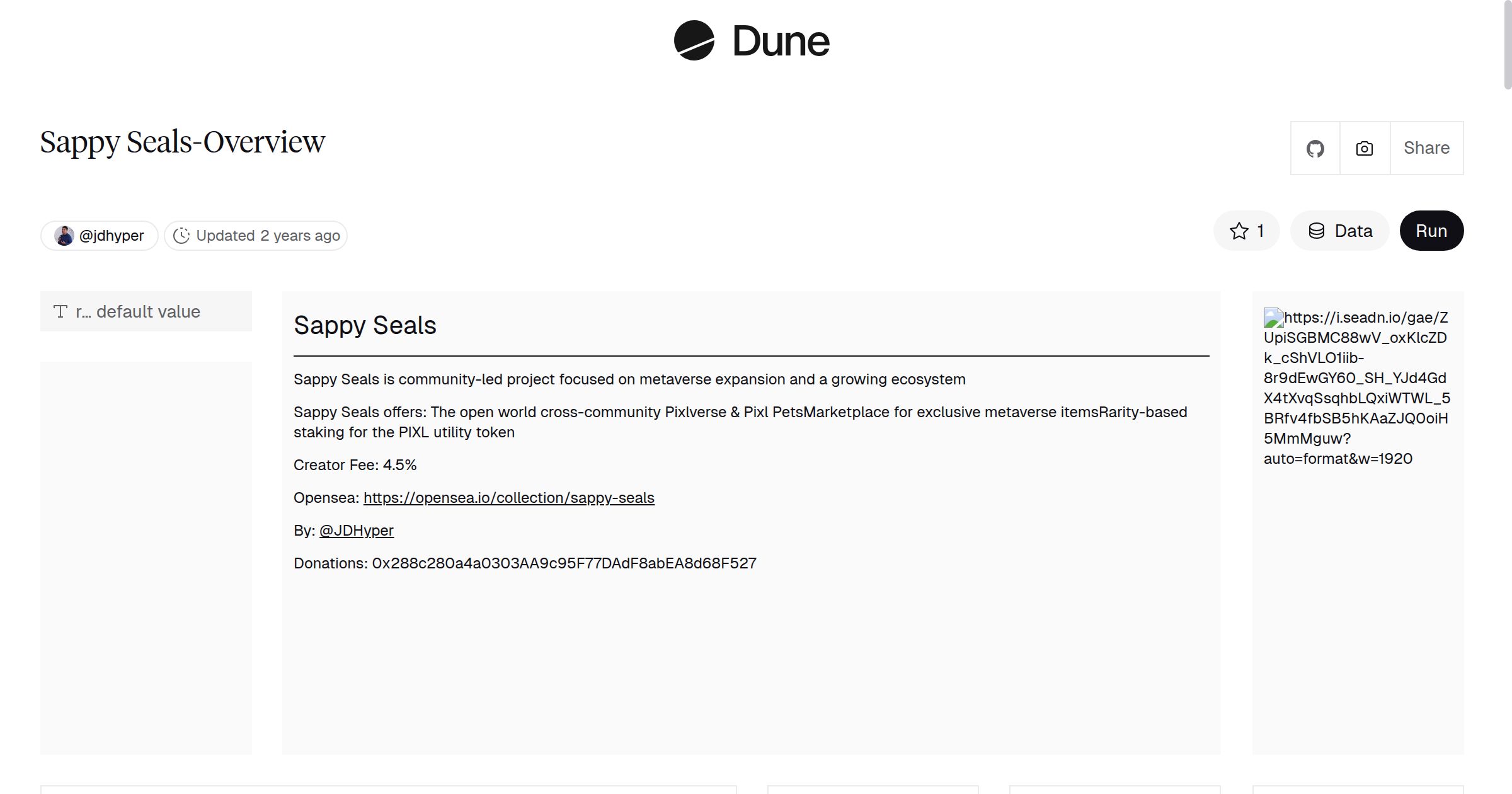This screenshot has height=794, width=1512.
Task: Click the Dune logo icon
Action: (x=694, y=40)
